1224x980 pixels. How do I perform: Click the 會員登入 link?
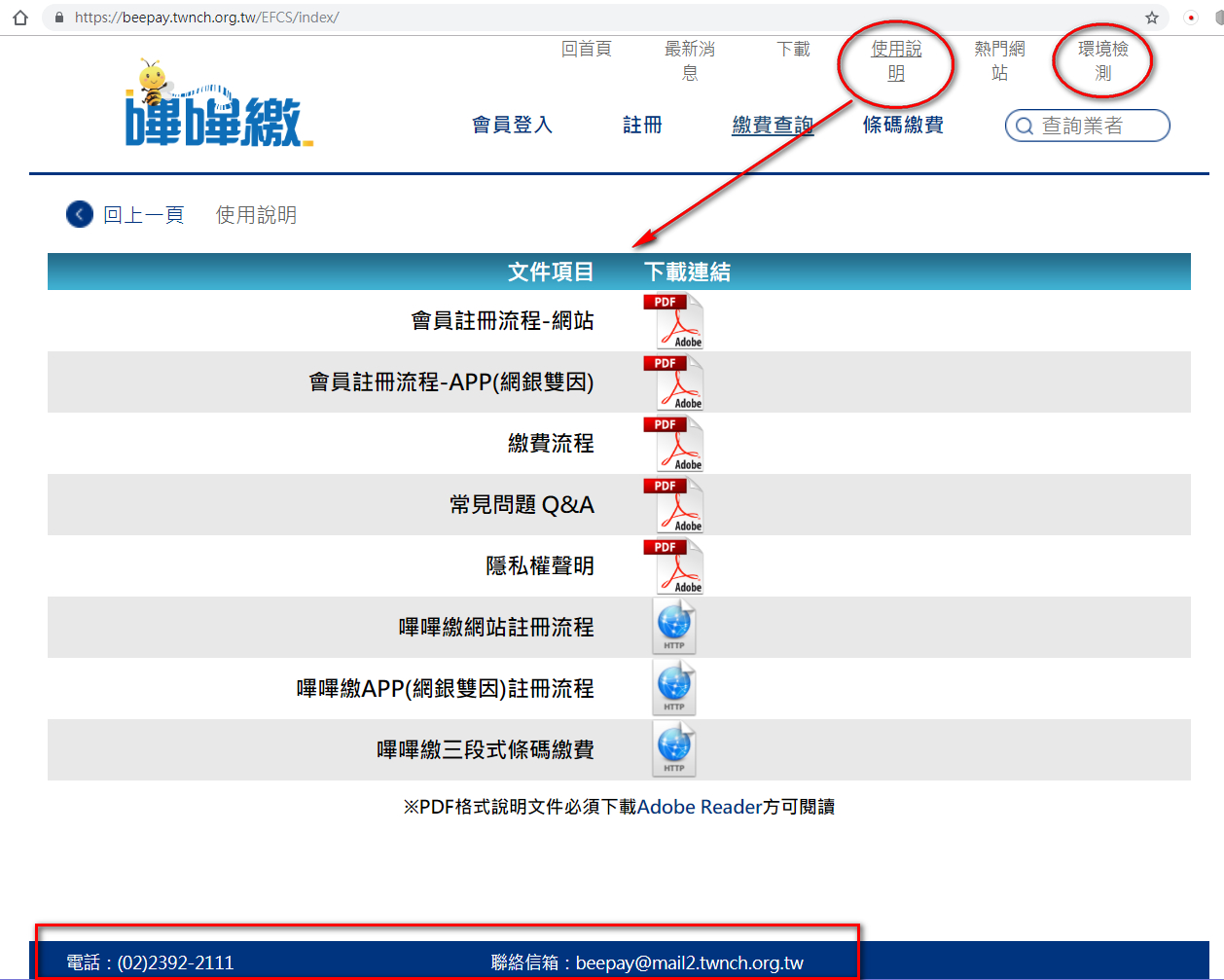512,126
